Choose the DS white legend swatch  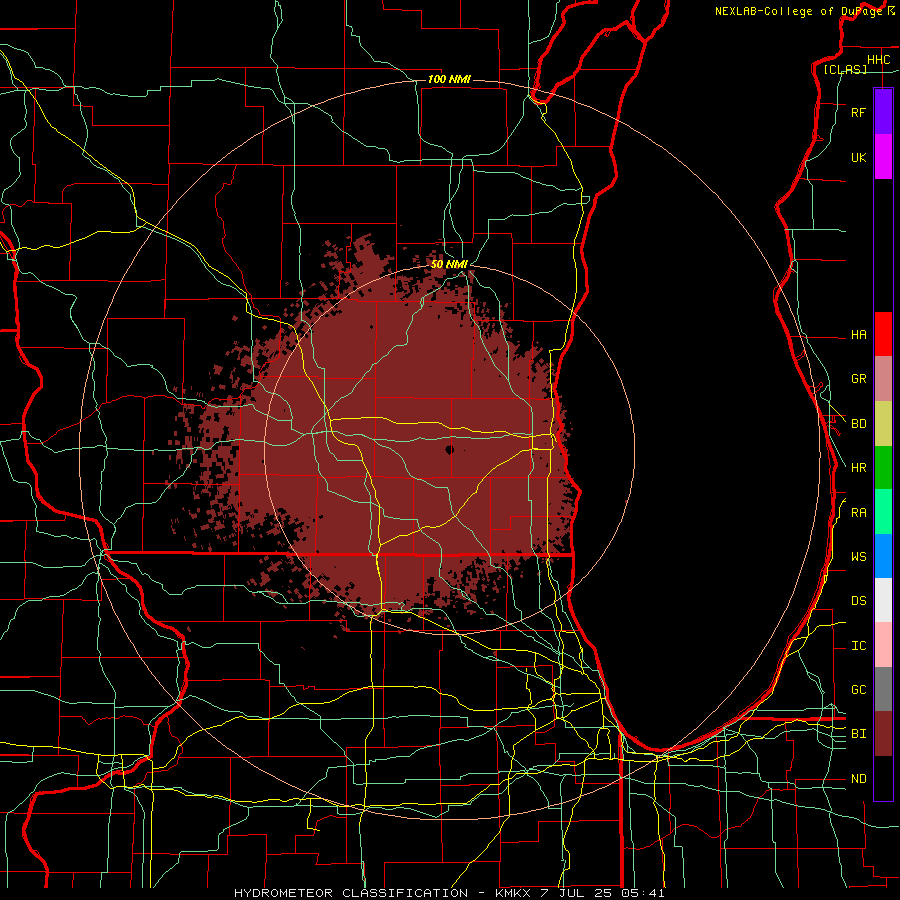[x=883, y=600]
